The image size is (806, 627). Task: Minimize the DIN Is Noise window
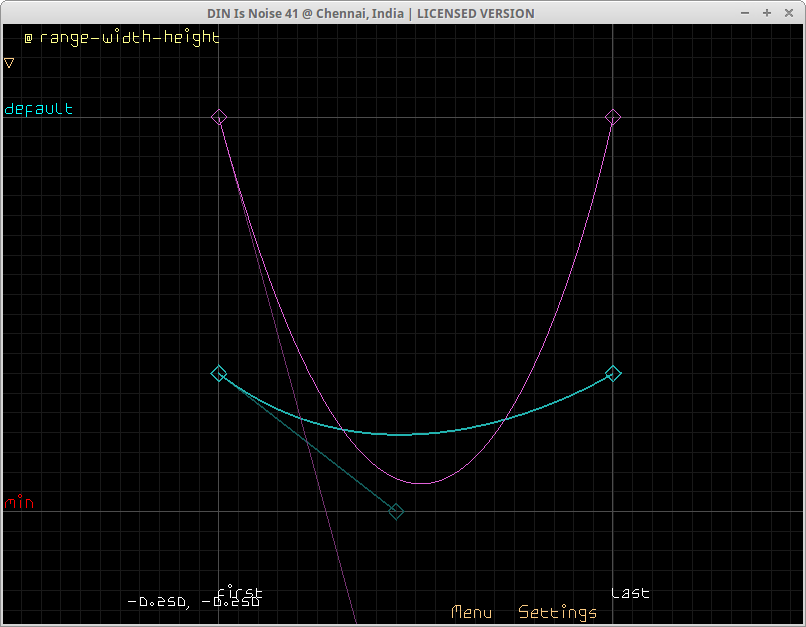tap(745, 13)
